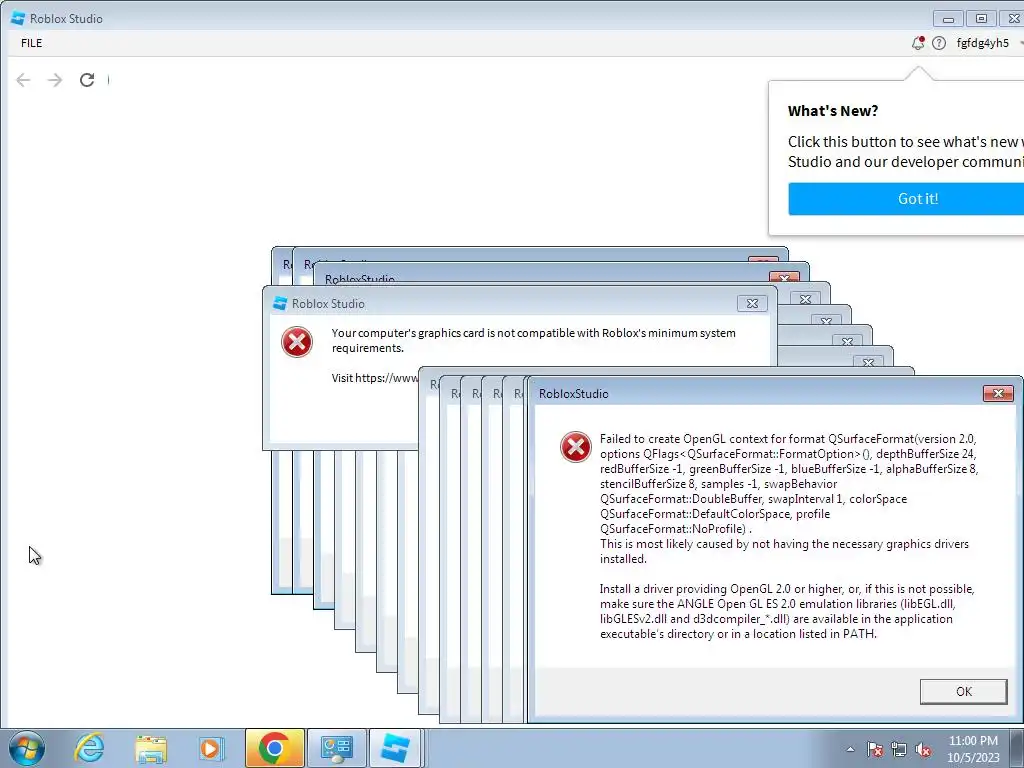
Task: Open the FILE menu
Action: pos(31,43)
